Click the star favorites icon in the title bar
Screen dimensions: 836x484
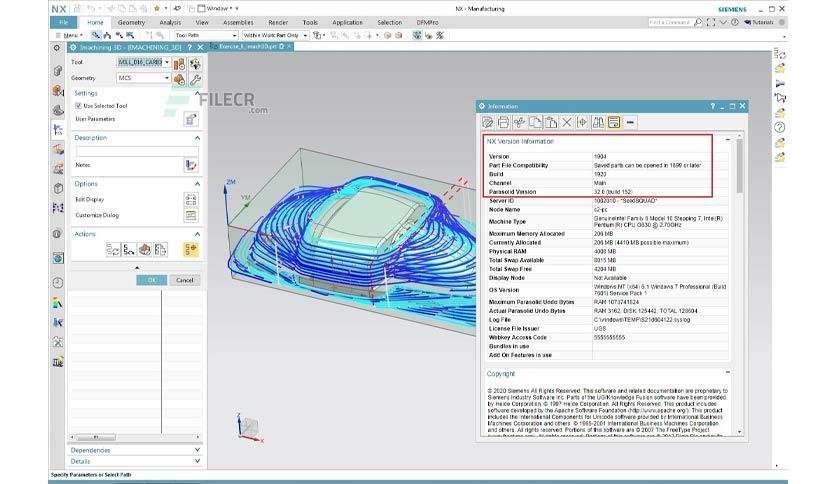point(157,9)
